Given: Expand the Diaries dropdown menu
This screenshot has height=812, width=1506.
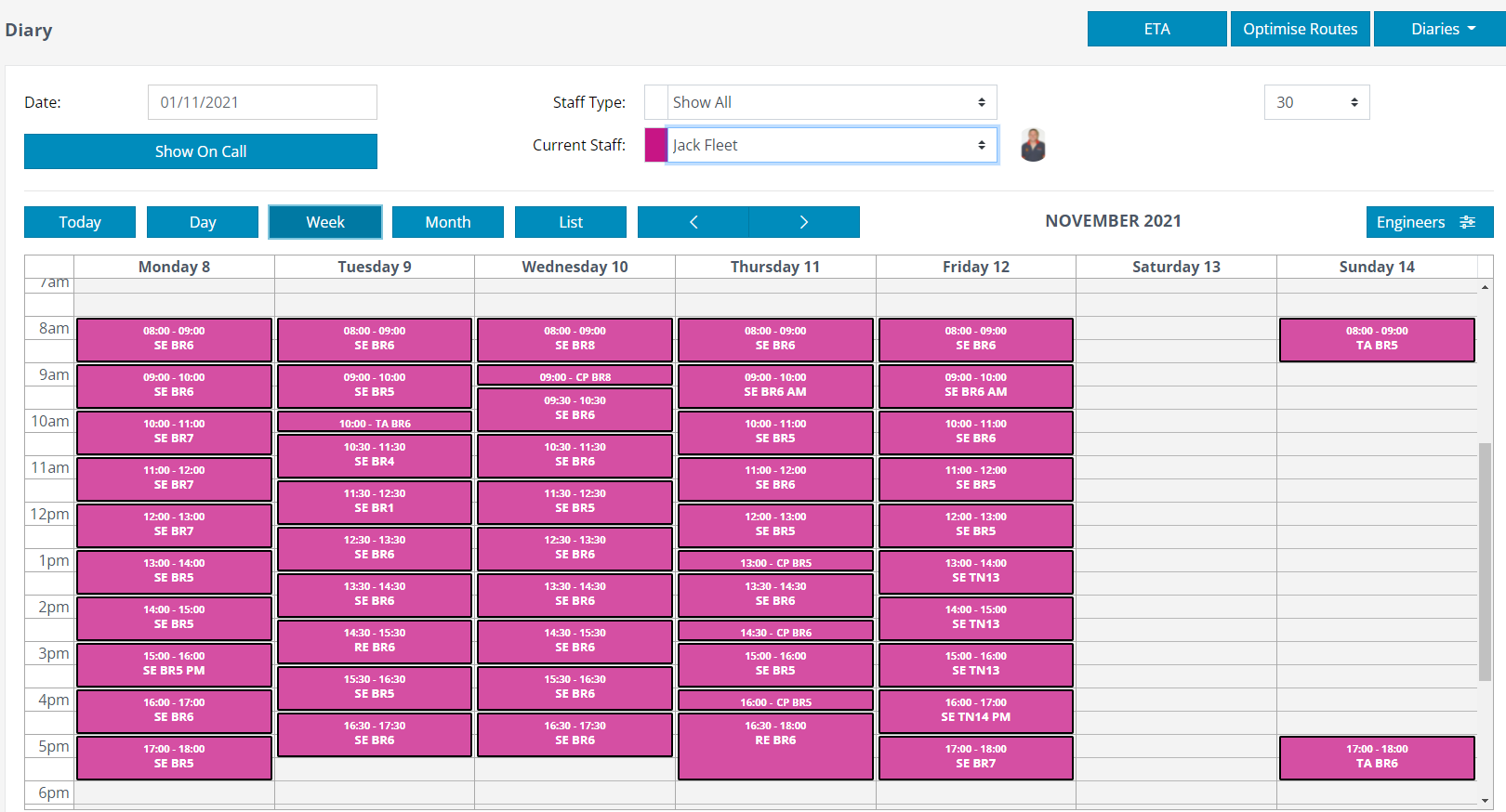Looking at the screenshot, I should pos(1439,29).
